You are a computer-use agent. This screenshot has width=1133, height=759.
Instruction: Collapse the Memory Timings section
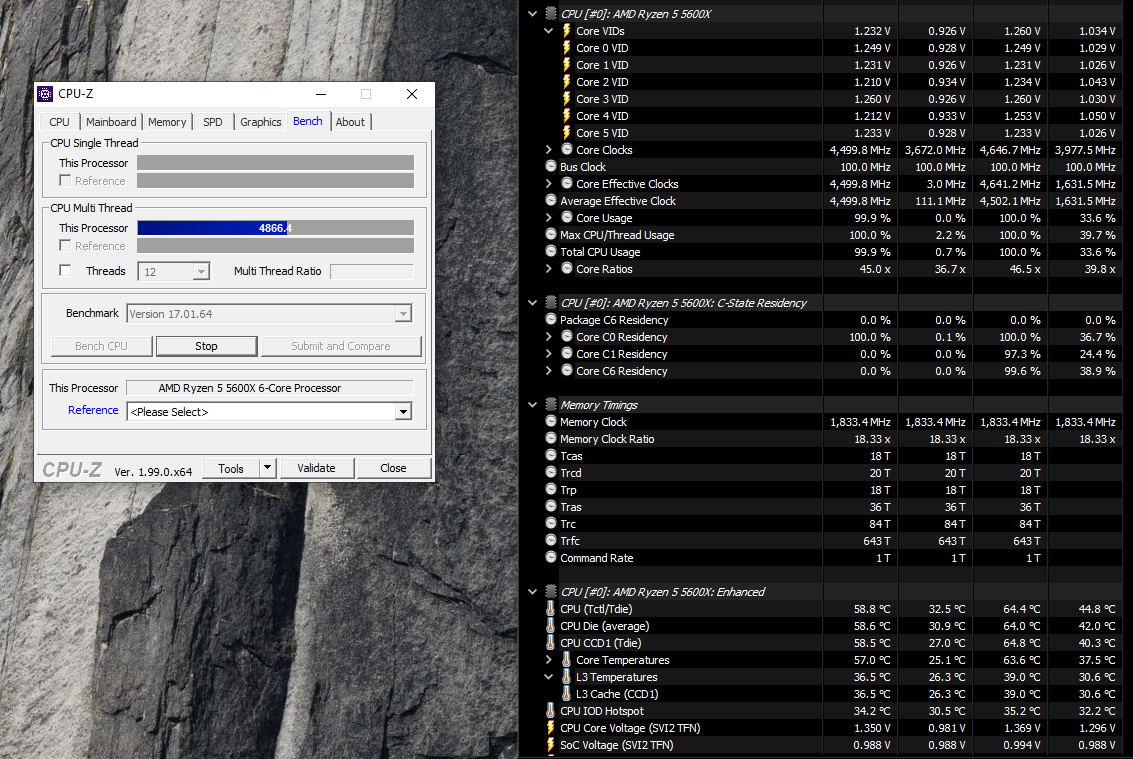pos(533,405)
